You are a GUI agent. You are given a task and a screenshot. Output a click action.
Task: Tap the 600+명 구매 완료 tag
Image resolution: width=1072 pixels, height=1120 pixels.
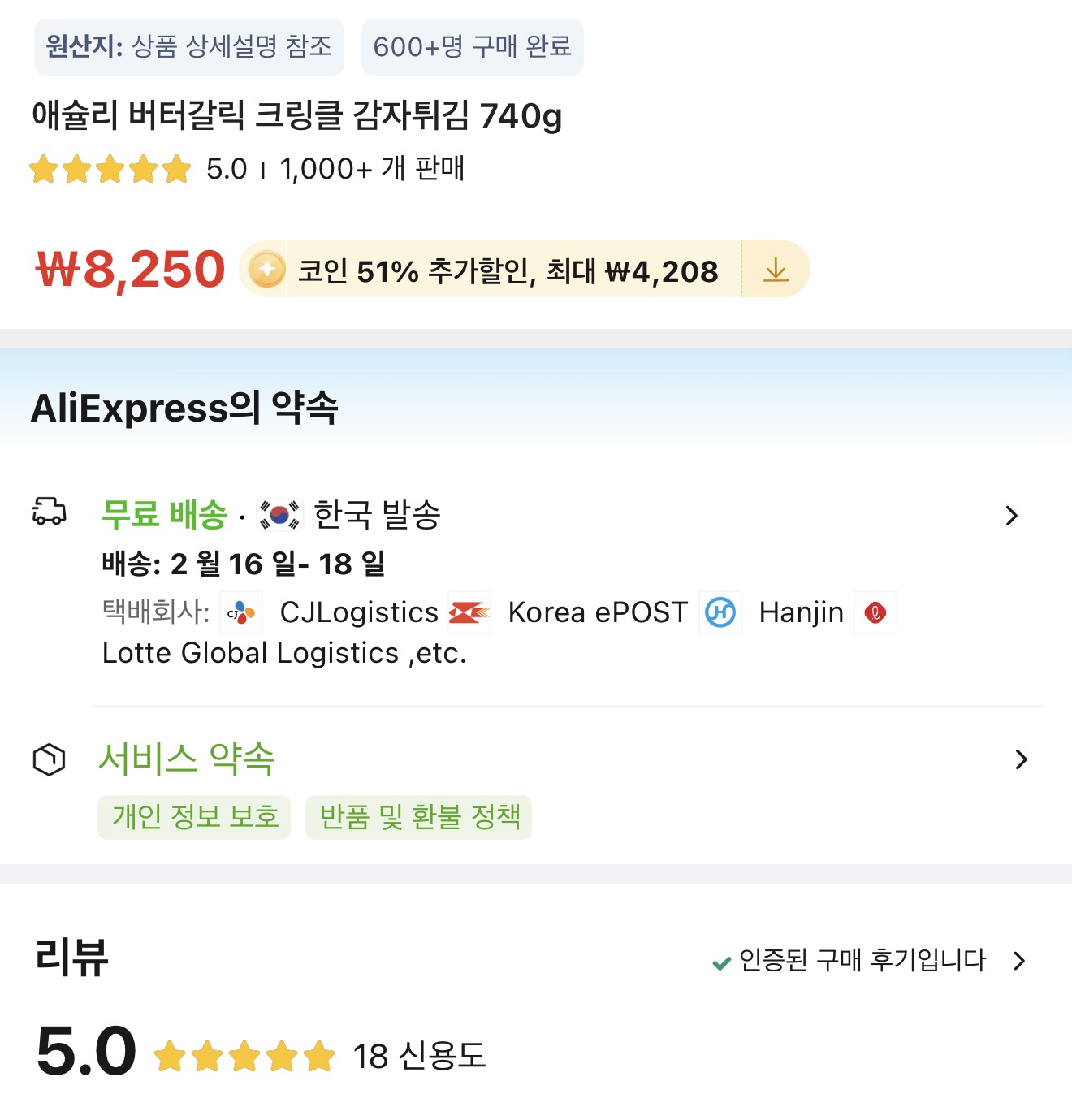[x=472, y=47]
